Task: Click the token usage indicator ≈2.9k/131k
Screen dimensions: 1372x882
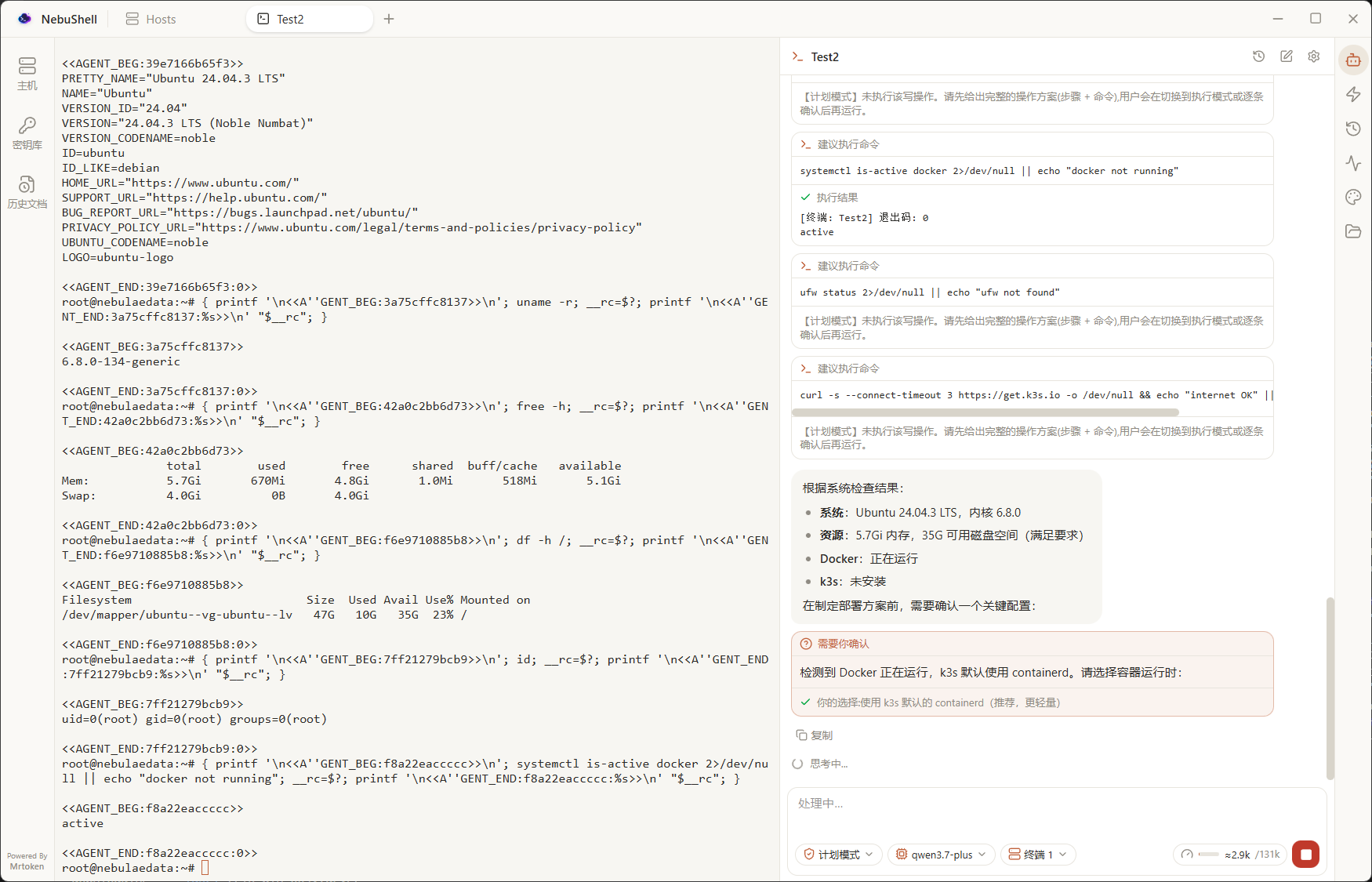Action: point(1230,855)
